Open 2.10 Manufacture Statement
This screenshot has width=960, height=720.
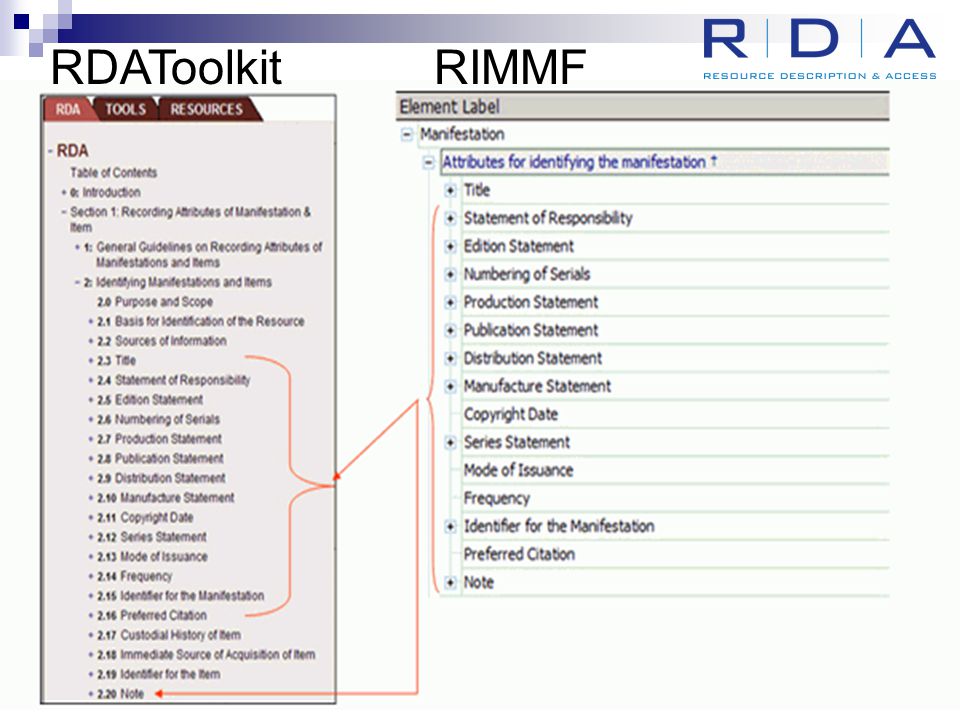(165, 498)
